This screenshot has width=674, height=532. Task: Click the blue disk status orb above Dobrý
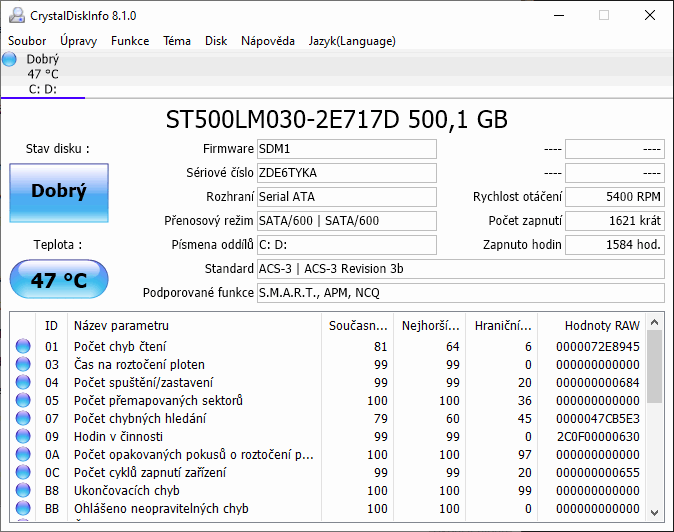click(x=10, y=60)
